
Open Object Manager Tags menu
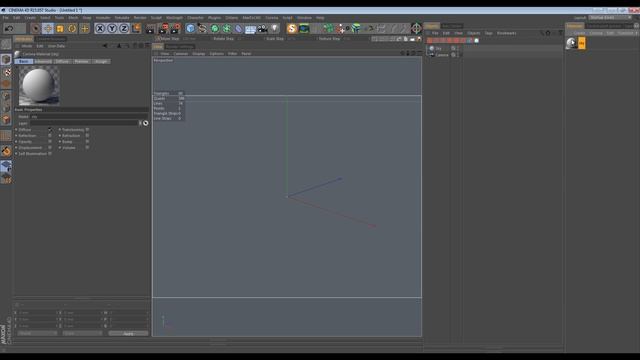click(489, 33)
